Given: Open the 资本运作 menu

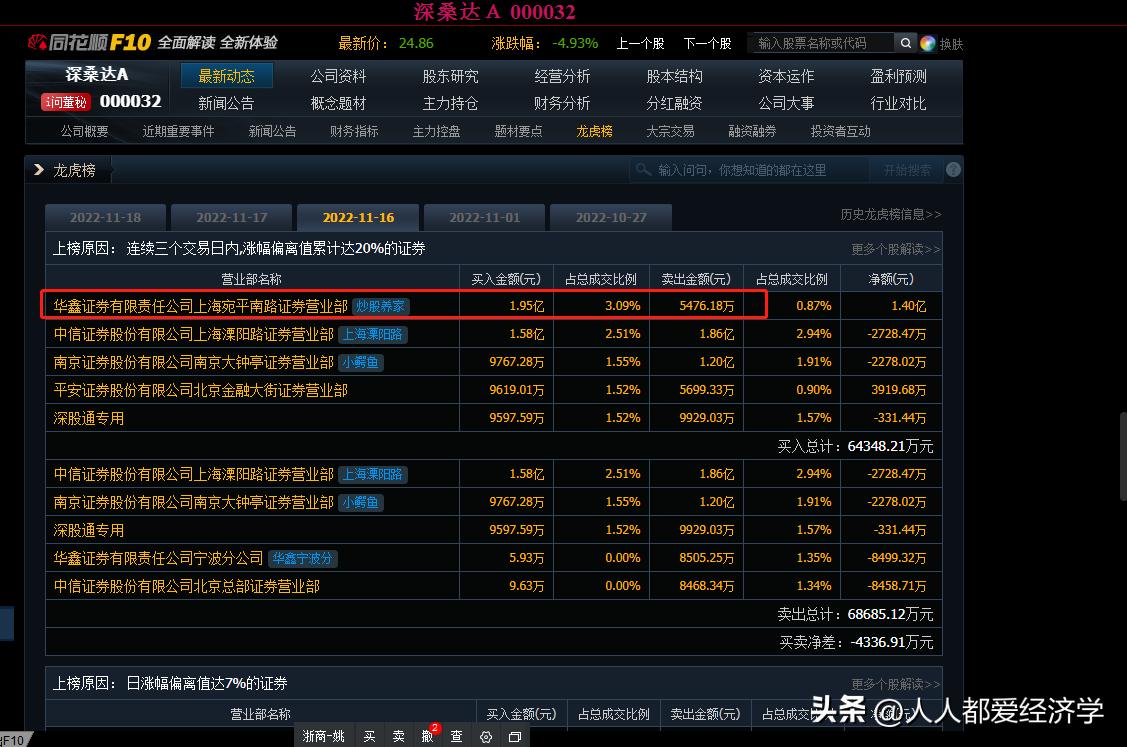Looking at the screenshot, I should 786,76.
